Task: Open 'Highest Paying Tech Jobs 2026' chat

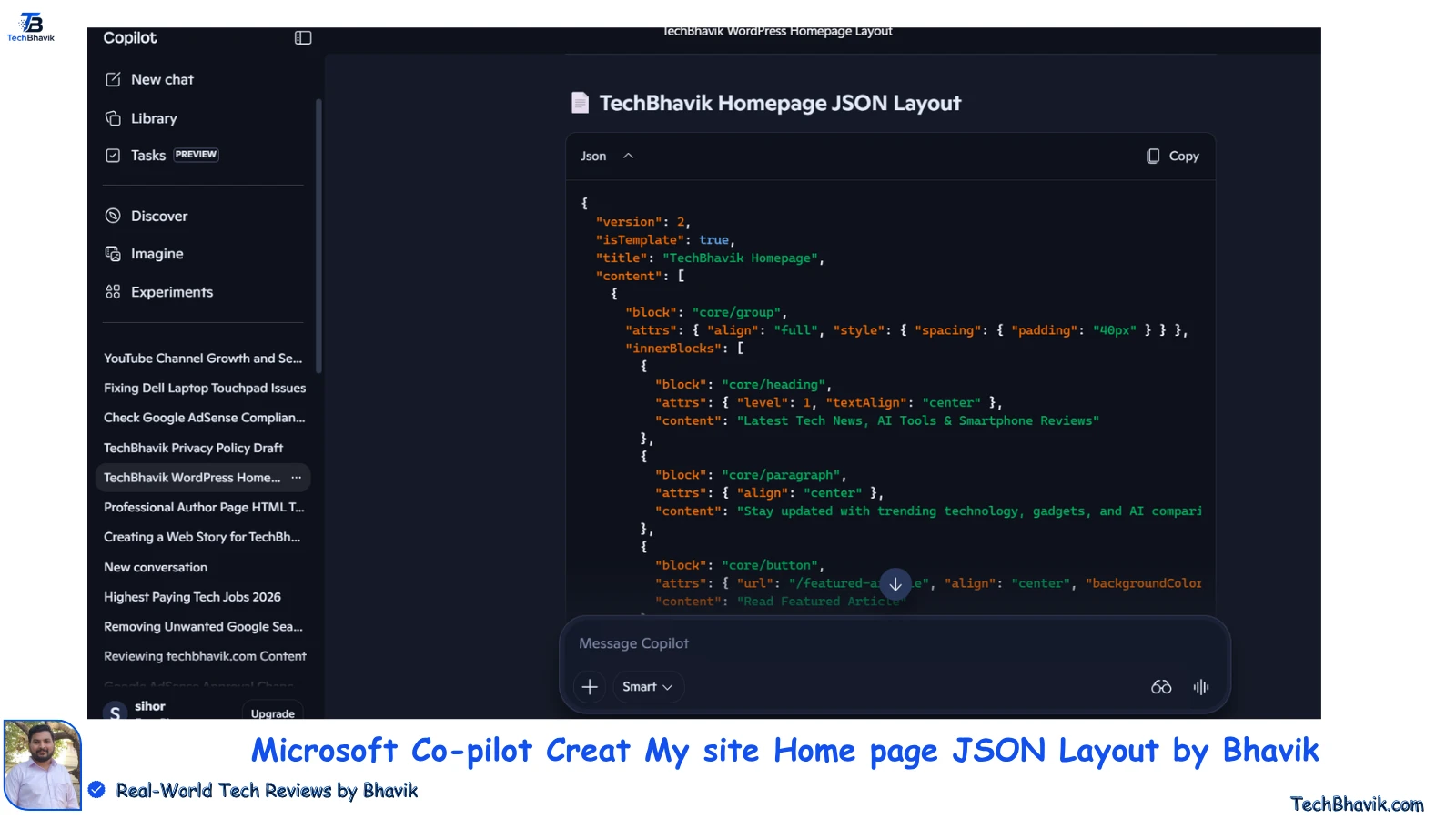Action: click(192, 597)
